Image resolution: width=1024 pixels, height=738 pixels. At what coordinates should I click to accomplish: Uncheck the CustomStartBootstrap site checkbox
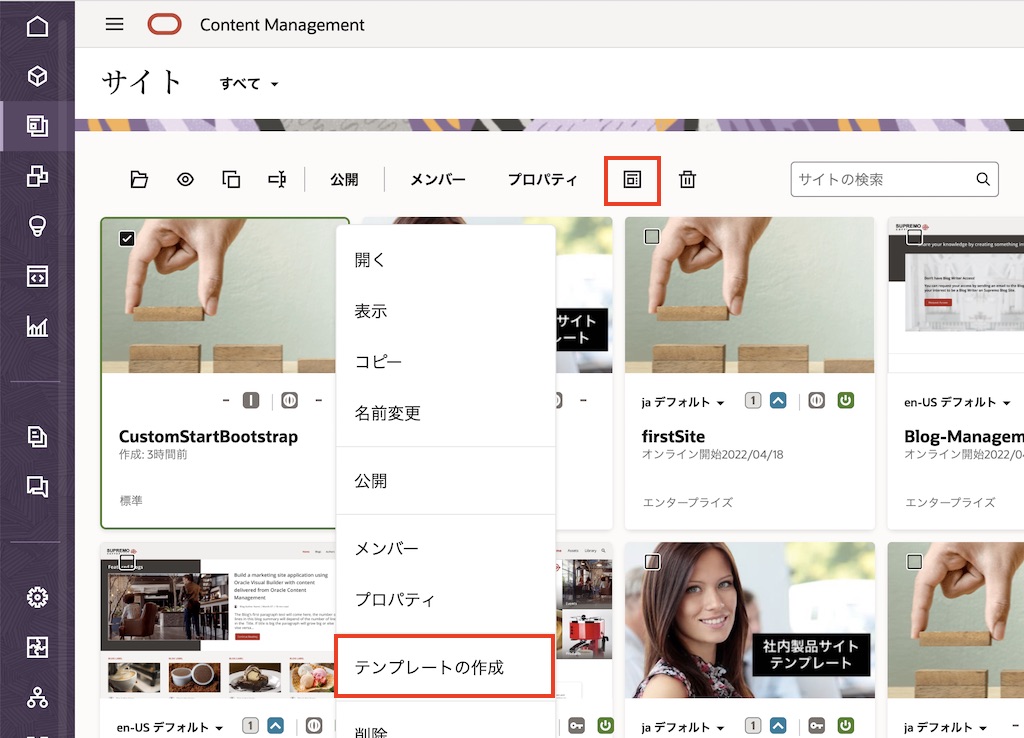coord(127,238)
